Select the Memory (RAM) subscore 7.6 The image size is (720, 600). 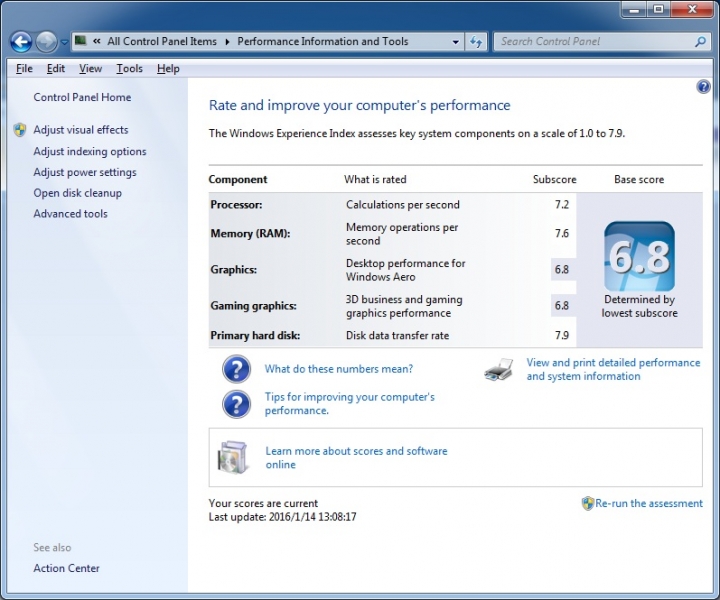(562, 233)
